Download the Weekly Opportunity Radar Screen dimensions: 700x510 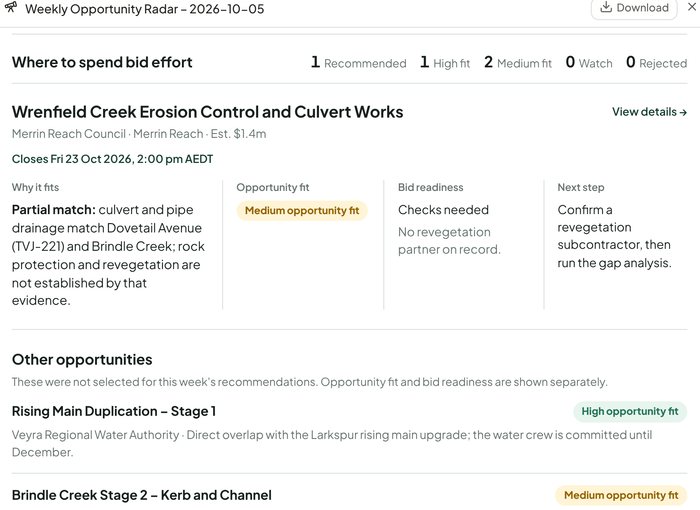[634, 8]
